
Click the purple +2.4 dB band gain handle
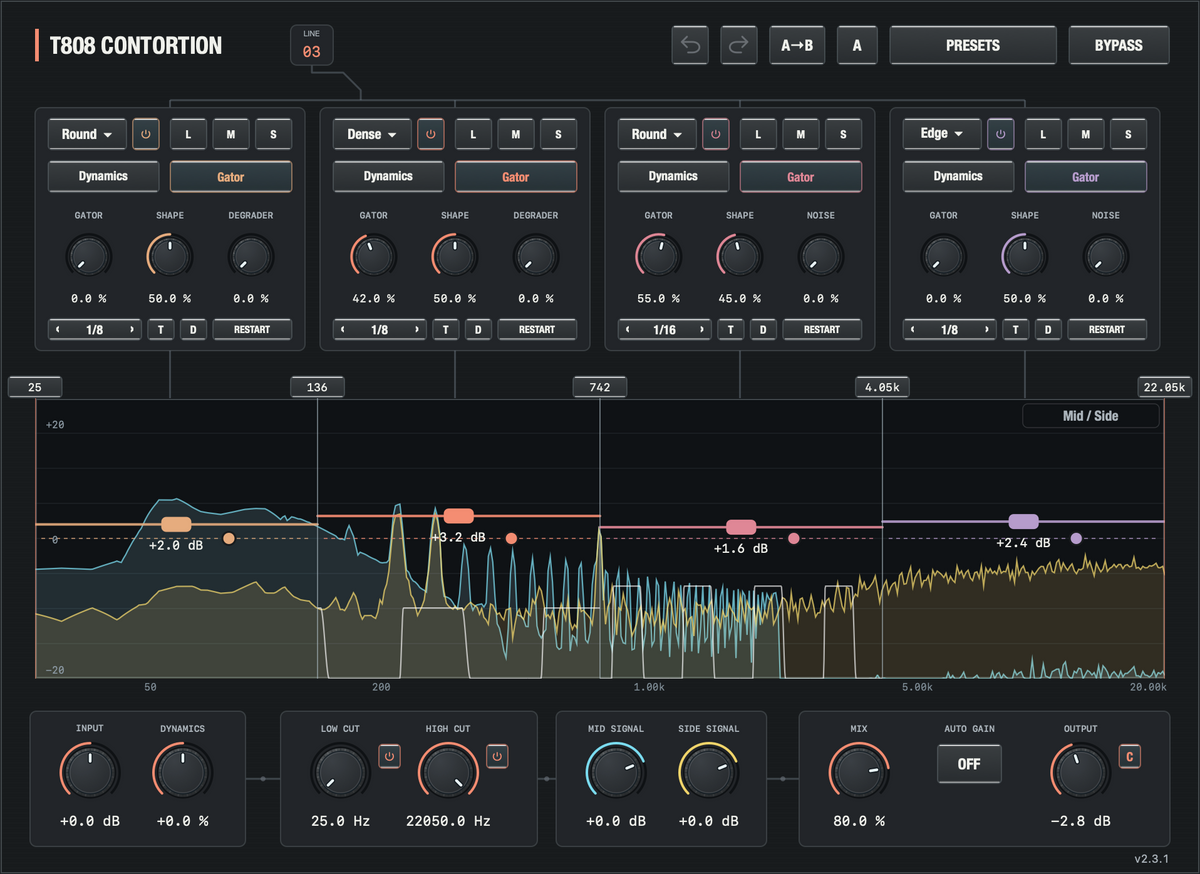point(1024,521)
